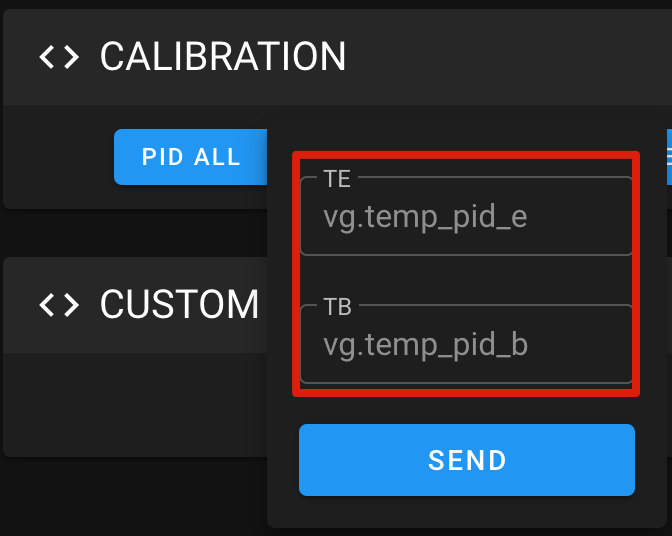
Task: Expand the CUSTOM panel header
Action: pyautogui.click(x=180, y=304)
